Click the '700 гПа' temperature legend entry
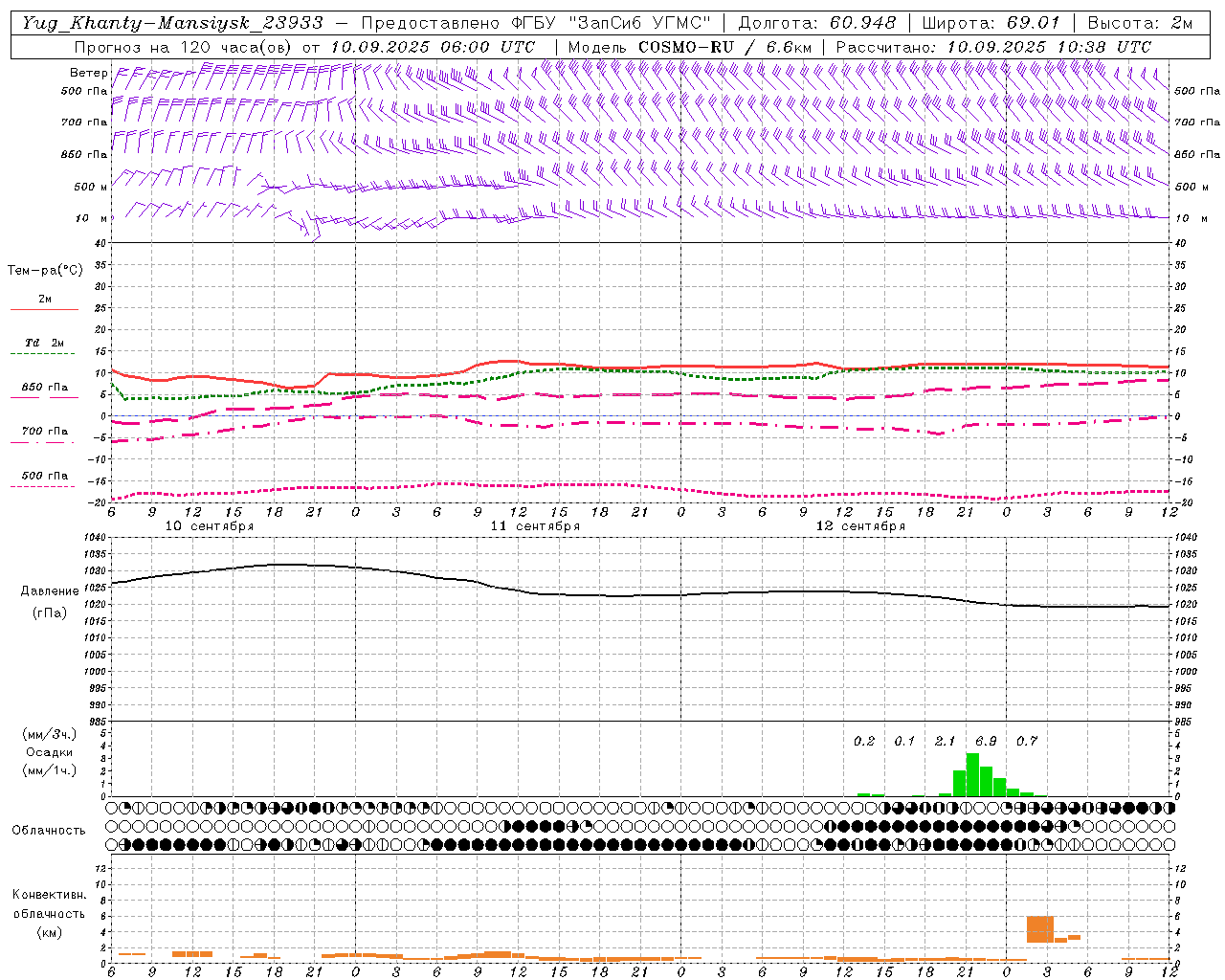 click(45, 431)
